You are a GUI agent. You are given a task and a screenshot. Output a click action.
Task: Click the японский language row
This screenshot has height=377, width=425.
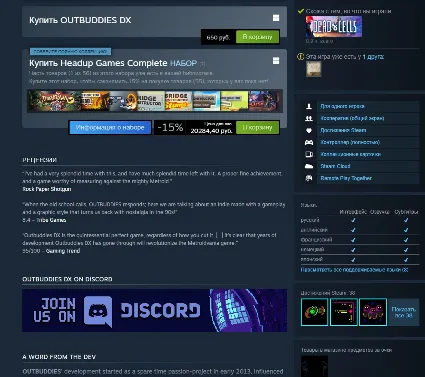(360, 259)
